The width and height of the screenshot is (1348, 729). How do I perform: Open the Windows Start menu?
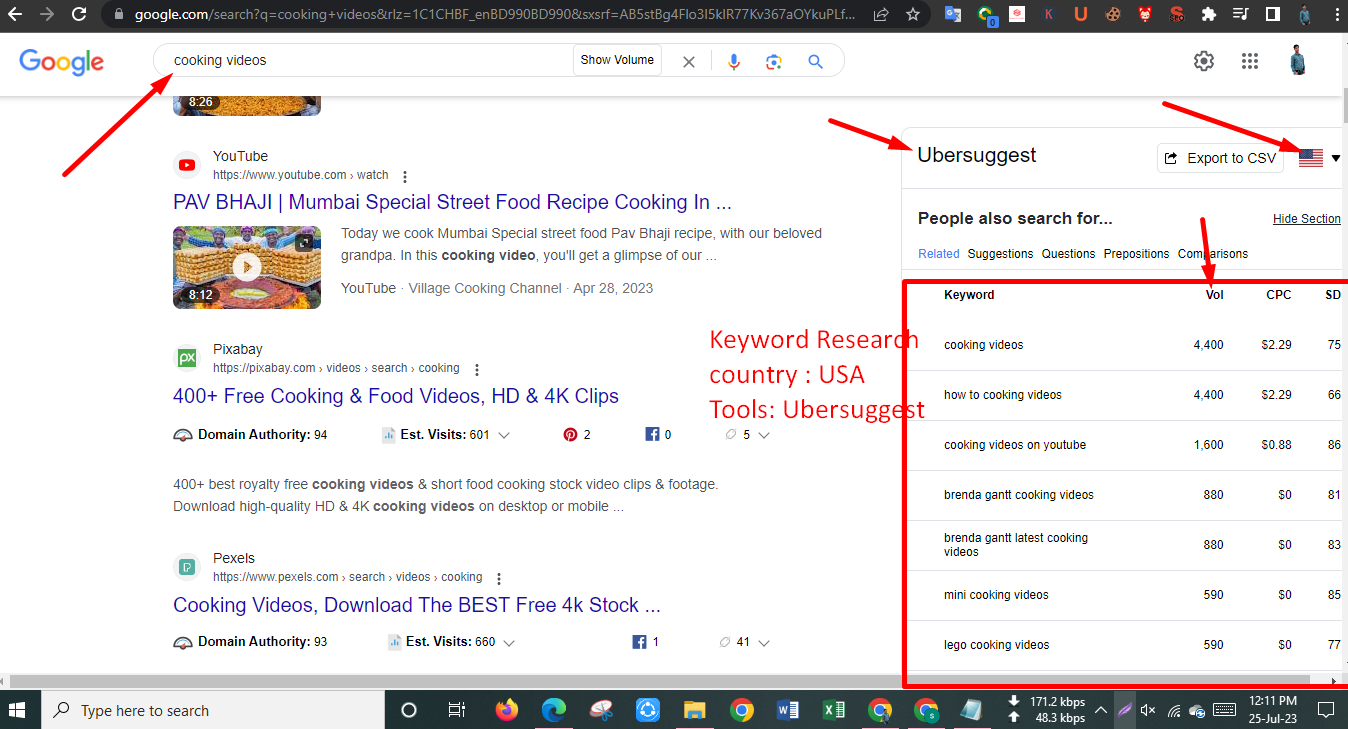tap(16, 710)
